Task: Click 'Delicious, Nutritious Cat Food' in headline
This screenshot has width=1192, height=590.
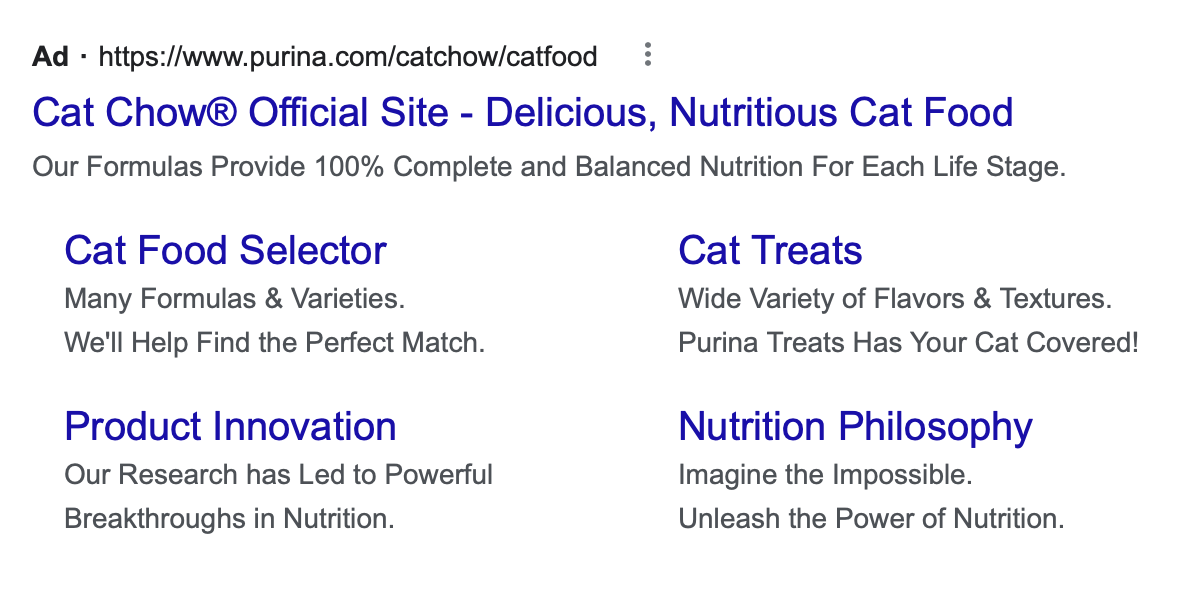Action: pyautogui.click(x=749, y=113)
